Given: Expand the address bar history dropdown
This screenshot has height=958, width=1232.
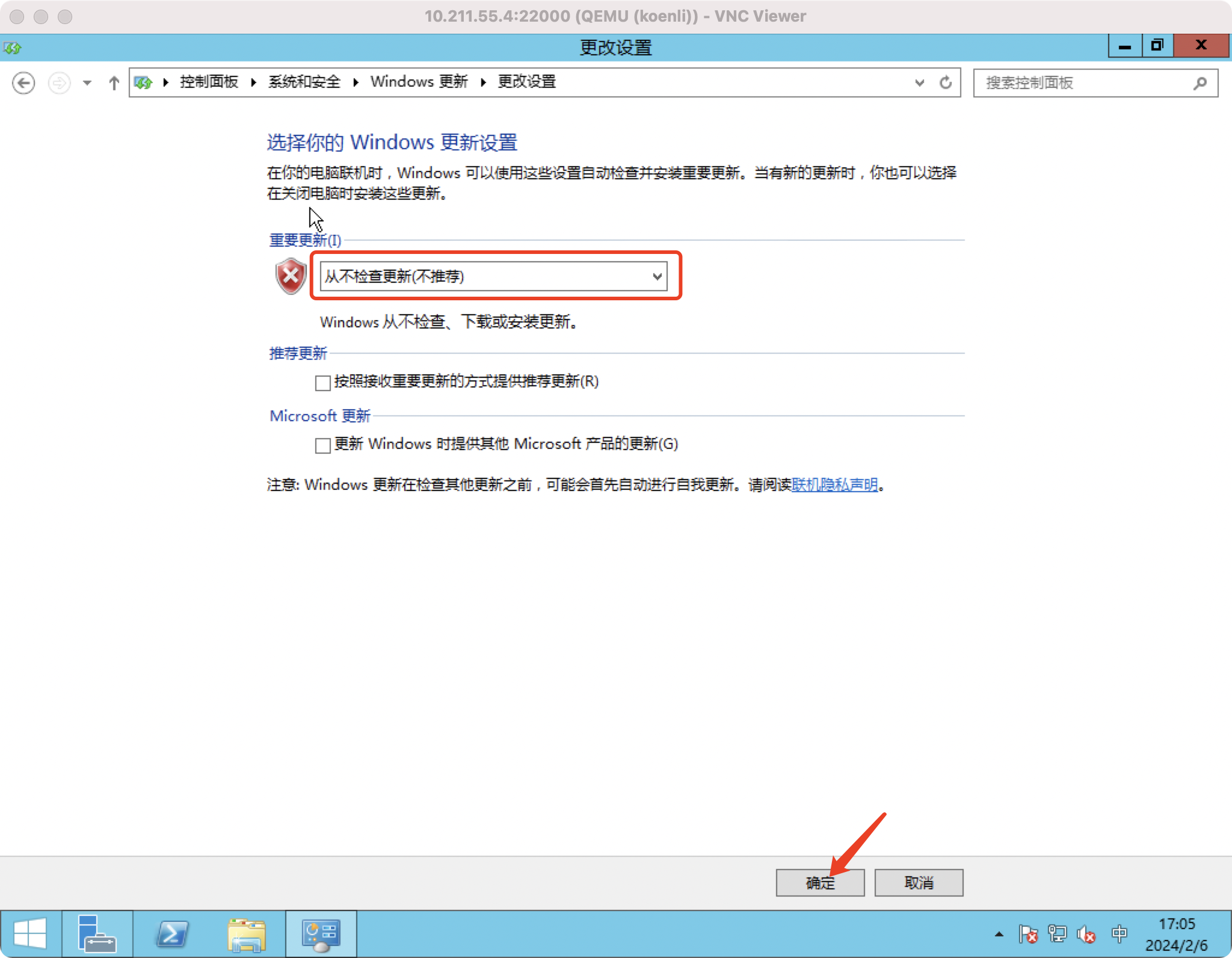Looking at the screenshot, I should 919,82.
